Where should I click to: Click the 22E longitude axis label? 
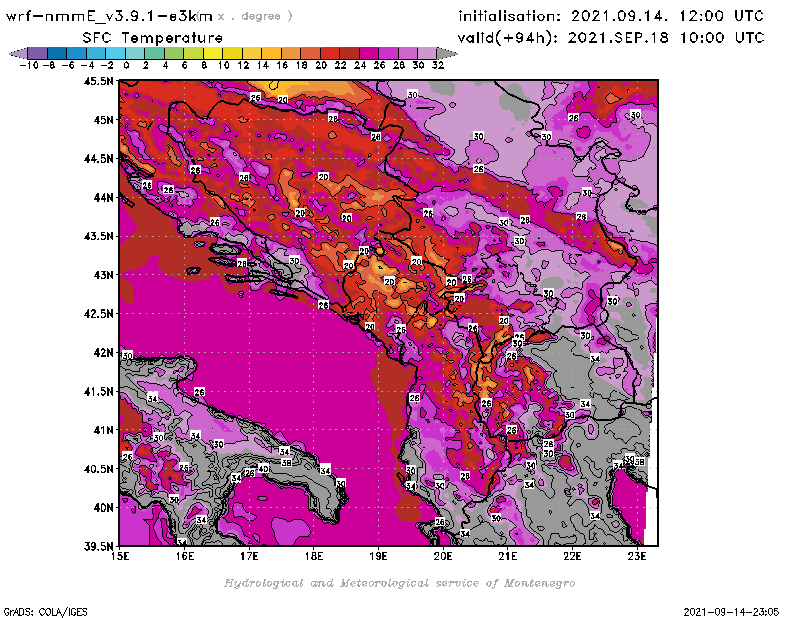(x=572, y=556)
